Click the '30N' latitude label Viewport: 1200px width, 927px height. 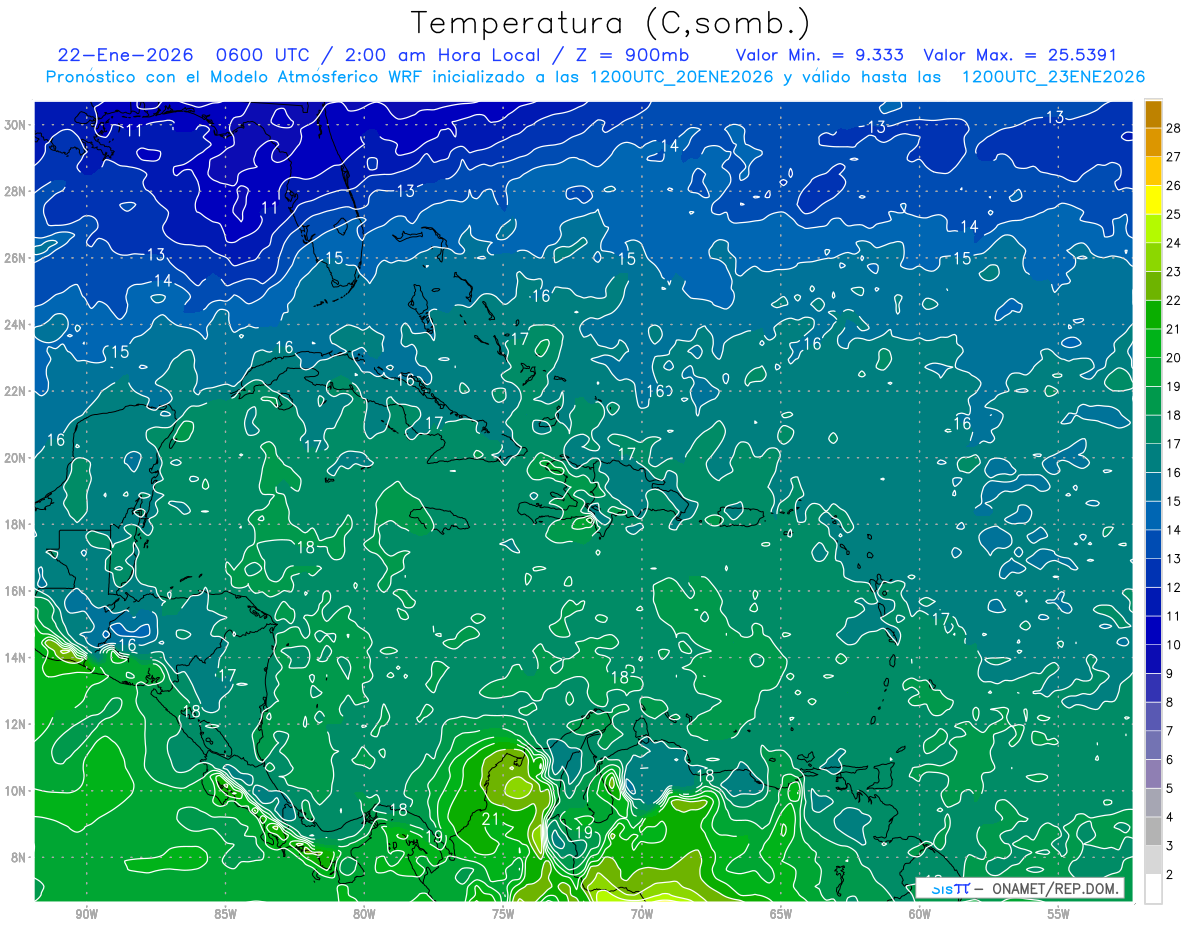click(14, 125)
